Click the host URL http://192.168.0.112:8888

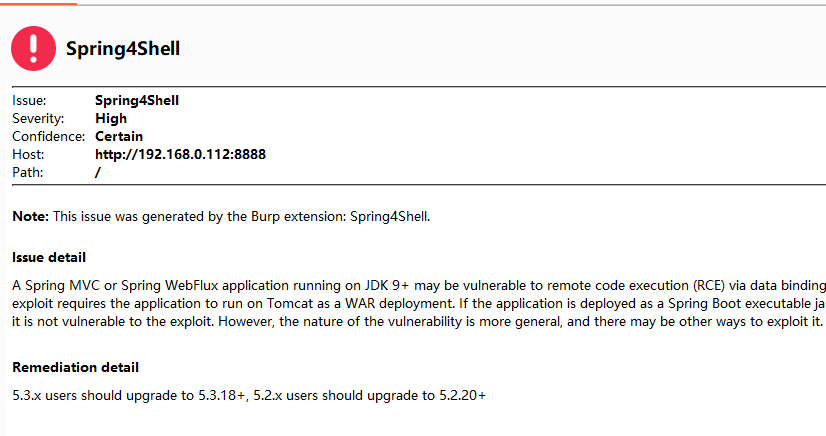point(180,154)
